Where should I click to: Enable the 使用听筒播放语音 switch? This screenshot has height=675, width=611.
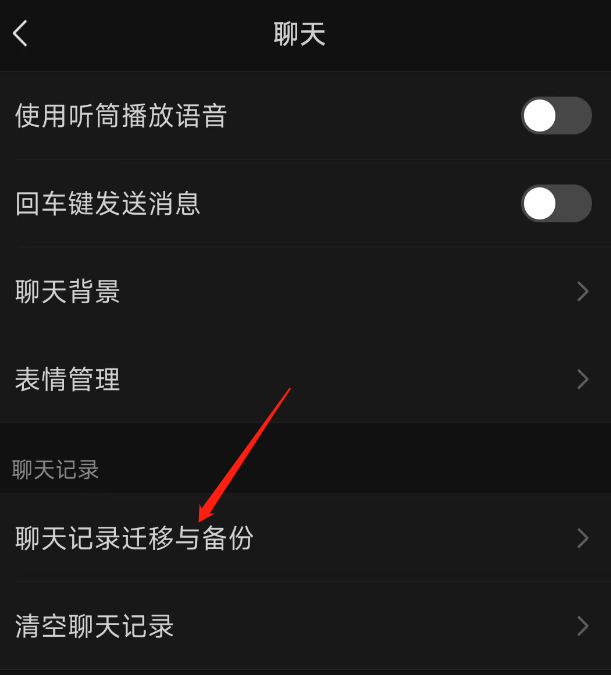click(556, 115)
